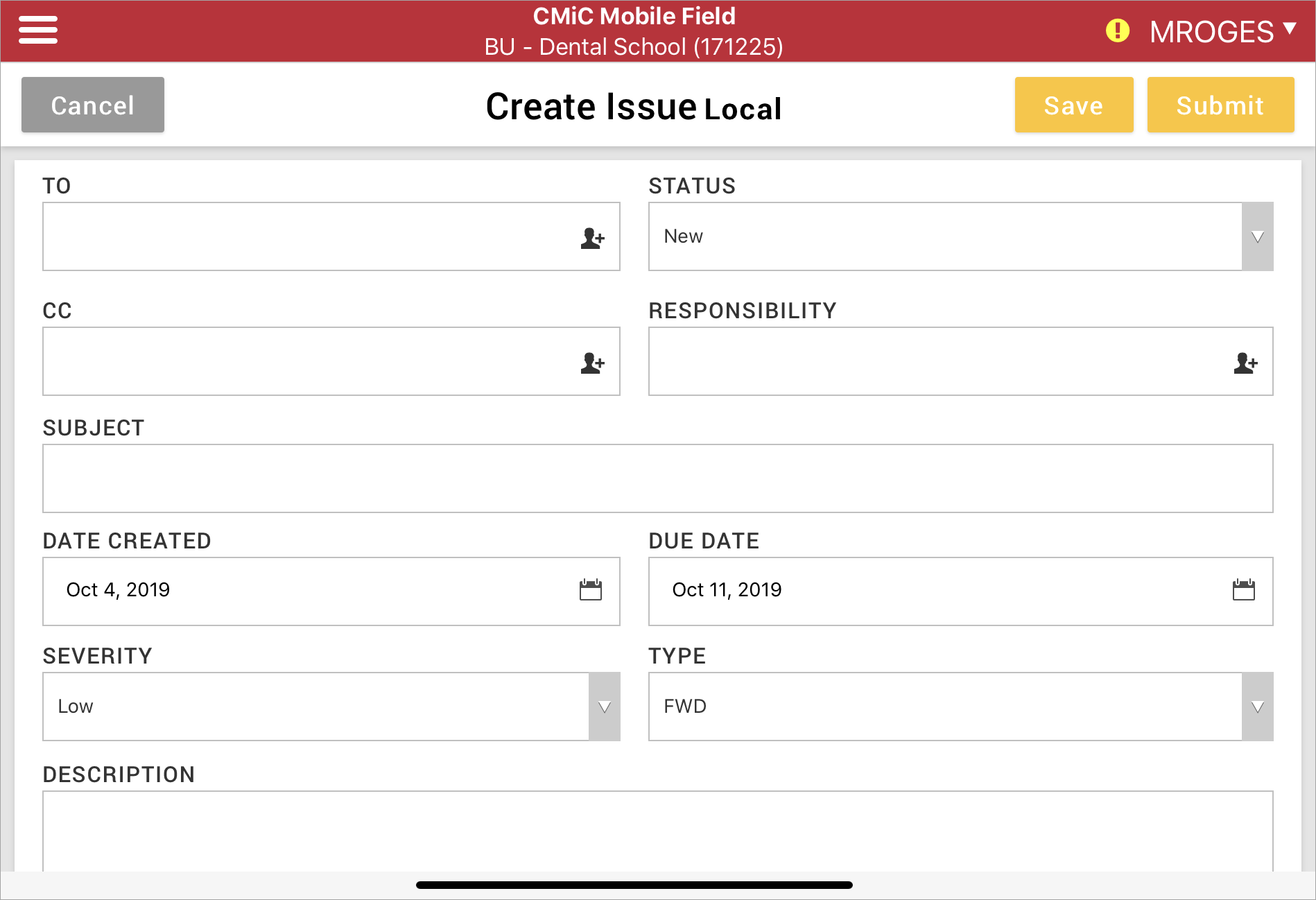The width and height of the screenshot is (1316, 900).
Task: Click the yellow warning alert icon
Action: point(1117,31)
